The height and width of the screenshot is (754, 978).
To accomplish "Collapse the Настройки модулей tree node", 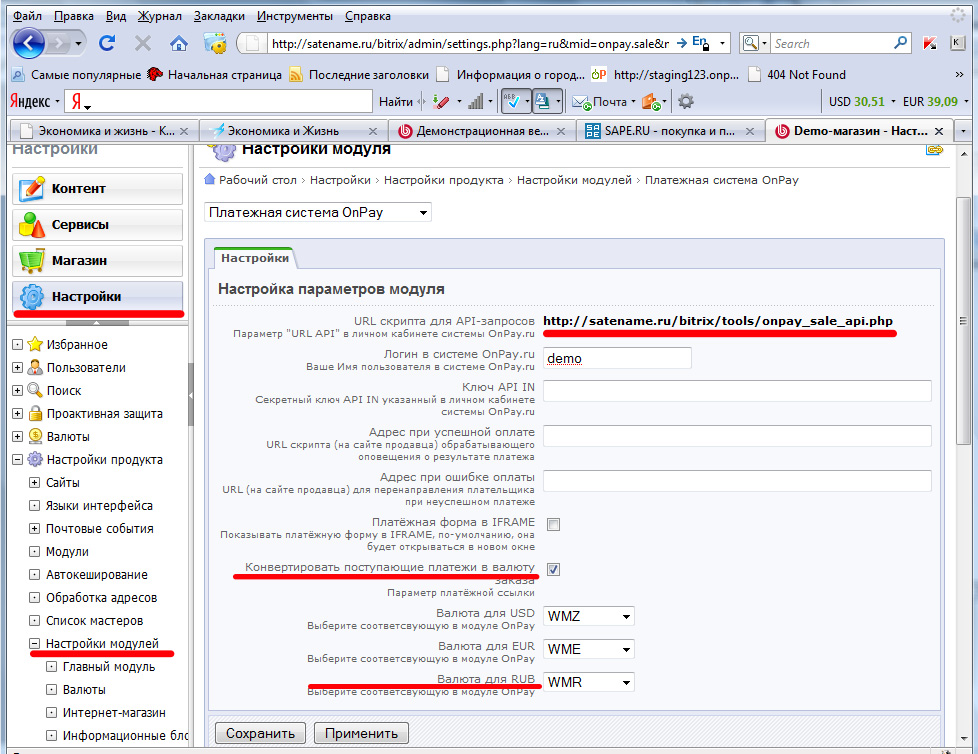I will (x=34, y=644).
